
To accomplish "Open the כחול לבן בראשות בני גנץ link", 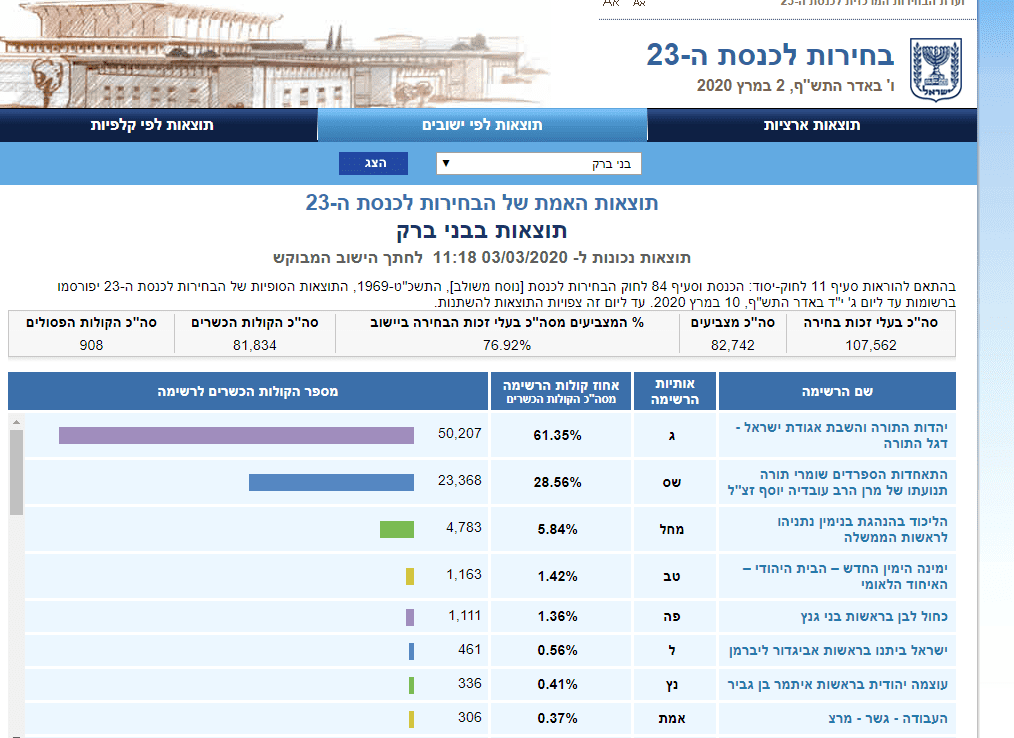I will (x=874, y=616).
